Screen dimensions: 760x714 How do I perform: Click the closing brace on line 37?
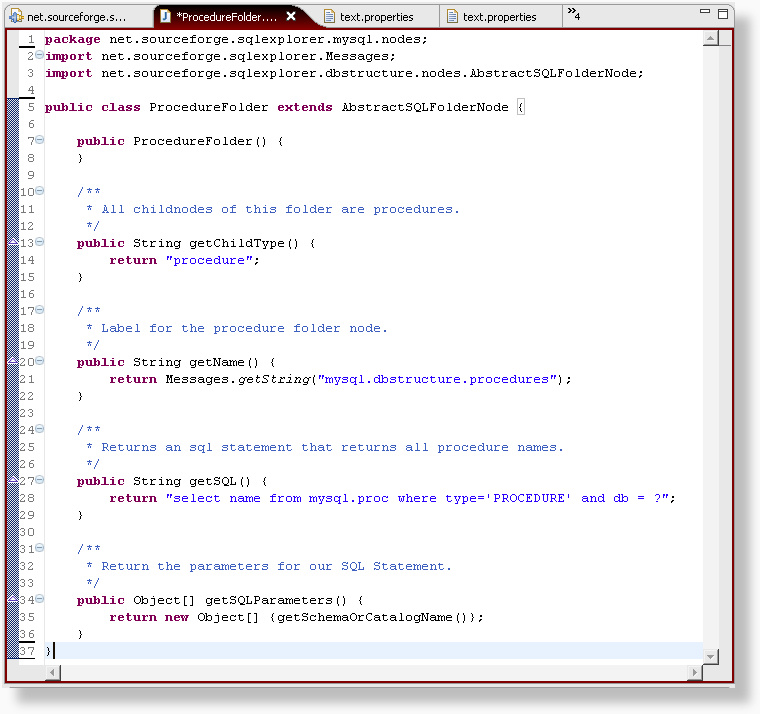(48, 651)
